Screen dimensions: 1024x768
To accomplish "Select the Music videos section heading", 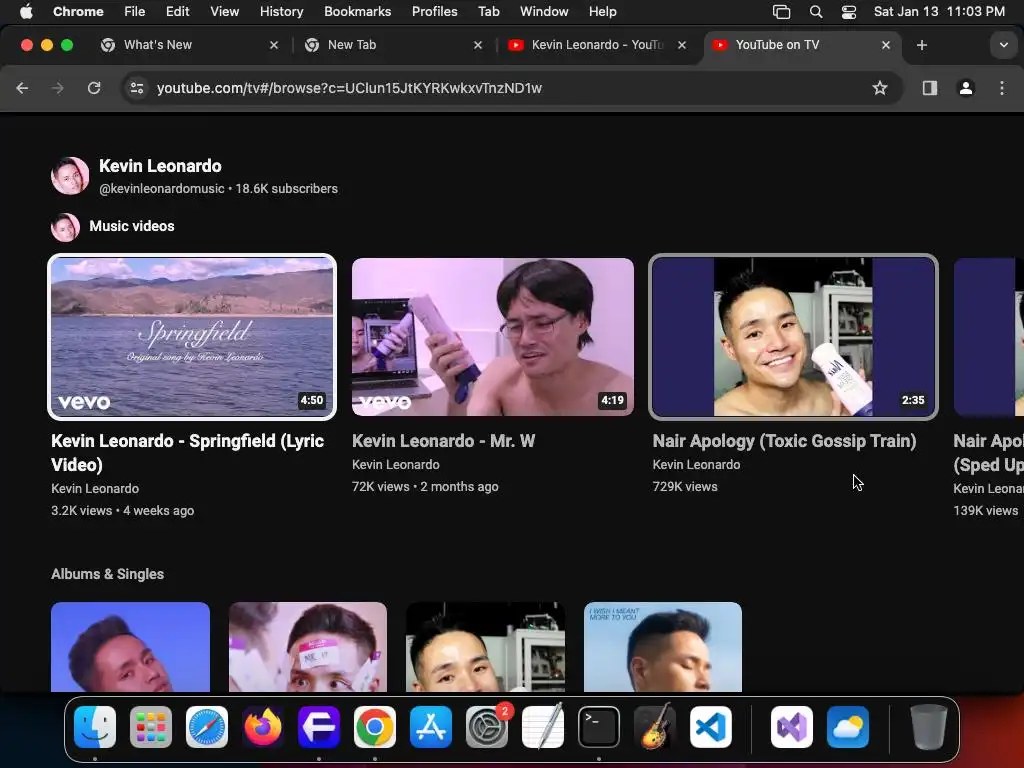I will [132, 226].
